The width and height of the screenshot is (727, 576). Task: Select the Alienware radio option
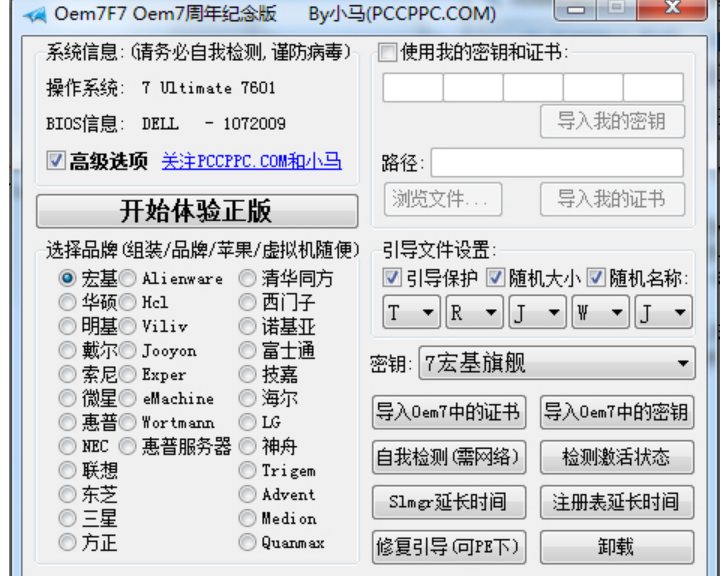pyautogui.click(x=128, y=278)
